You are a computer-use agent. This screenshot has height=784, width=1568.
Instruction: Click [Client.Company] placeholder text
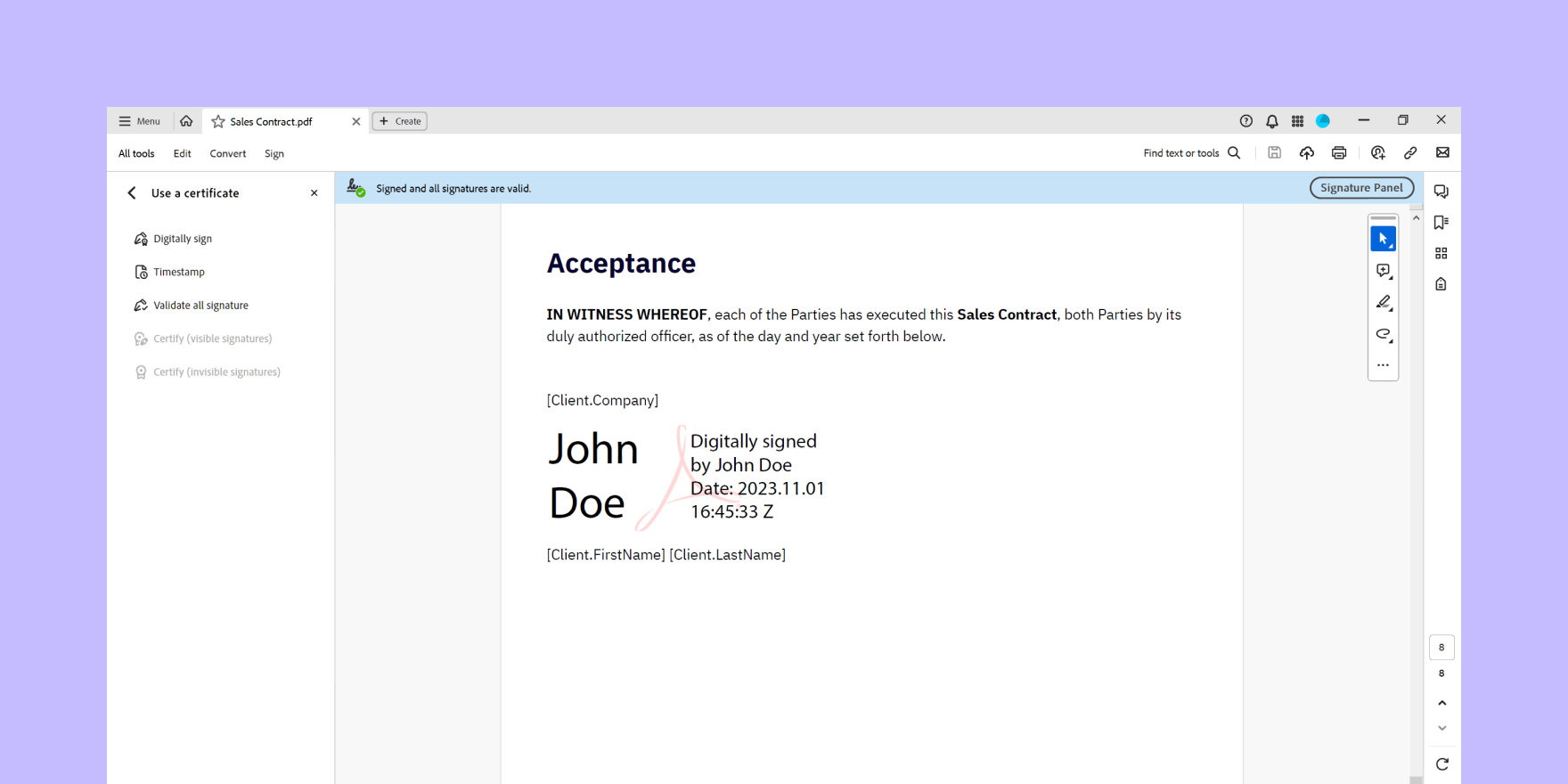pyautogui.click(x=602, y=400)
